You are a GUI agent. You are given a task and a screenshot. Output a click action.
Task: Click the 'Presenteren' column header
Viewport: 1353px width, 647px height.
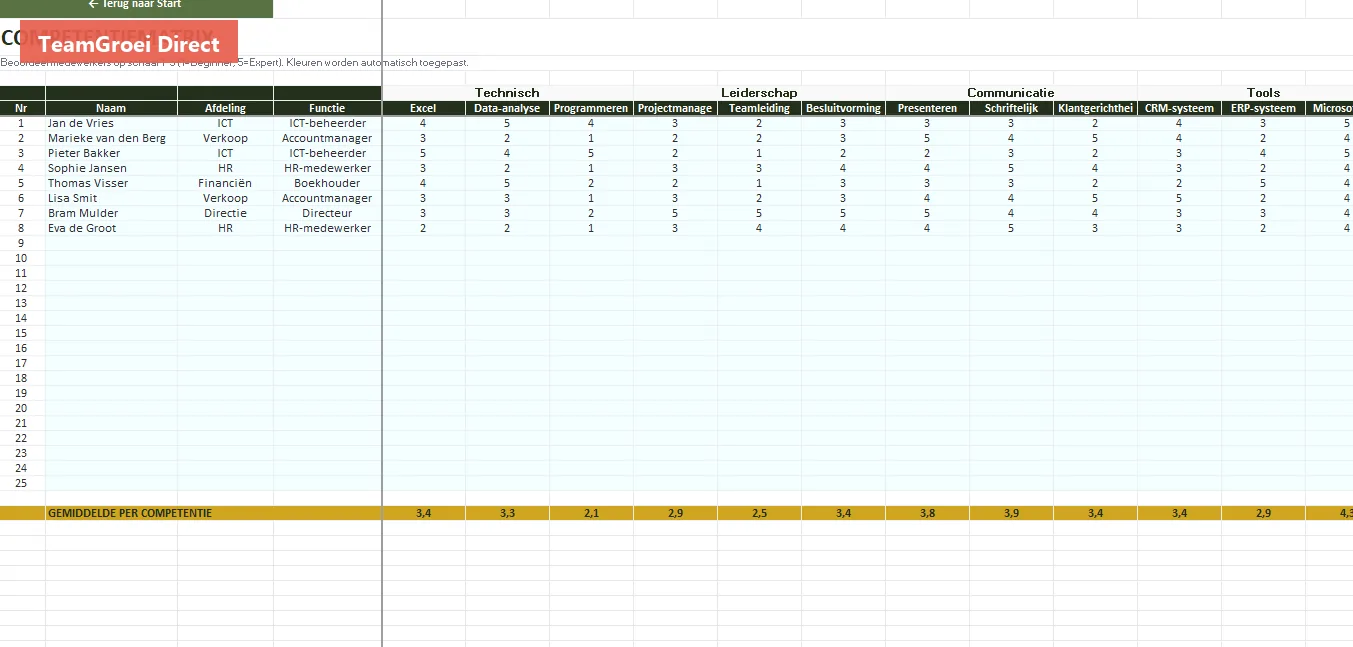(x=927, y=108)
